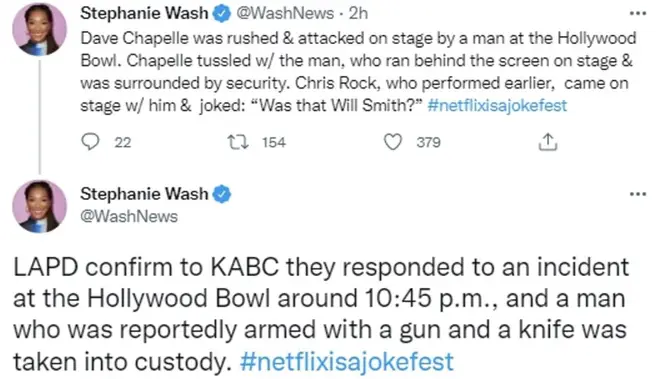The height and width of the screenshot is (379, 660).
Task: View the 379 likes count
Action: pyautogui.click(x=428, y=142)
